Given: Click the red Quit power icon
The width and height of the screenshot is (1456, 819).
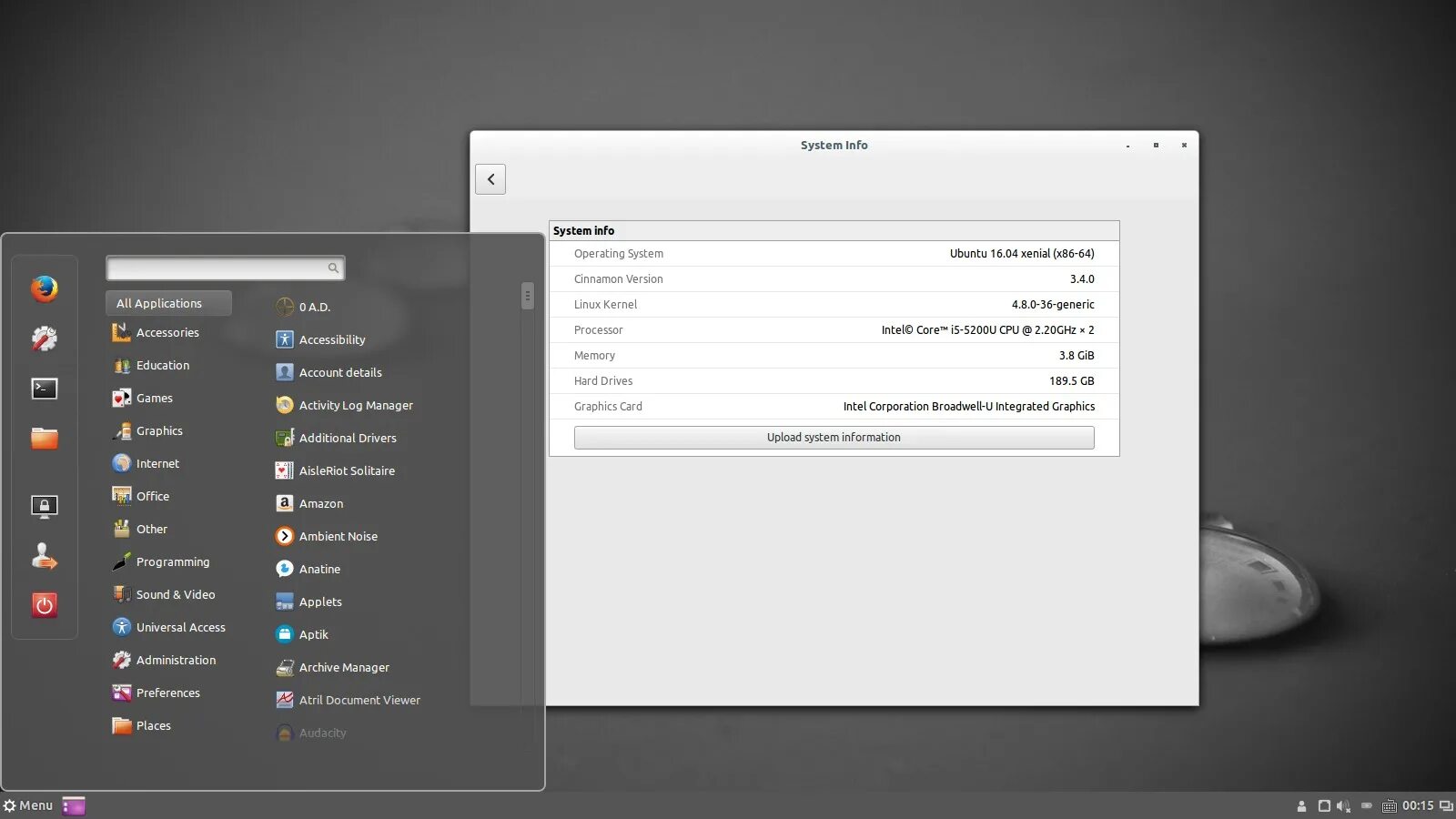Looking at the screenshot, I should pos(44,605).
